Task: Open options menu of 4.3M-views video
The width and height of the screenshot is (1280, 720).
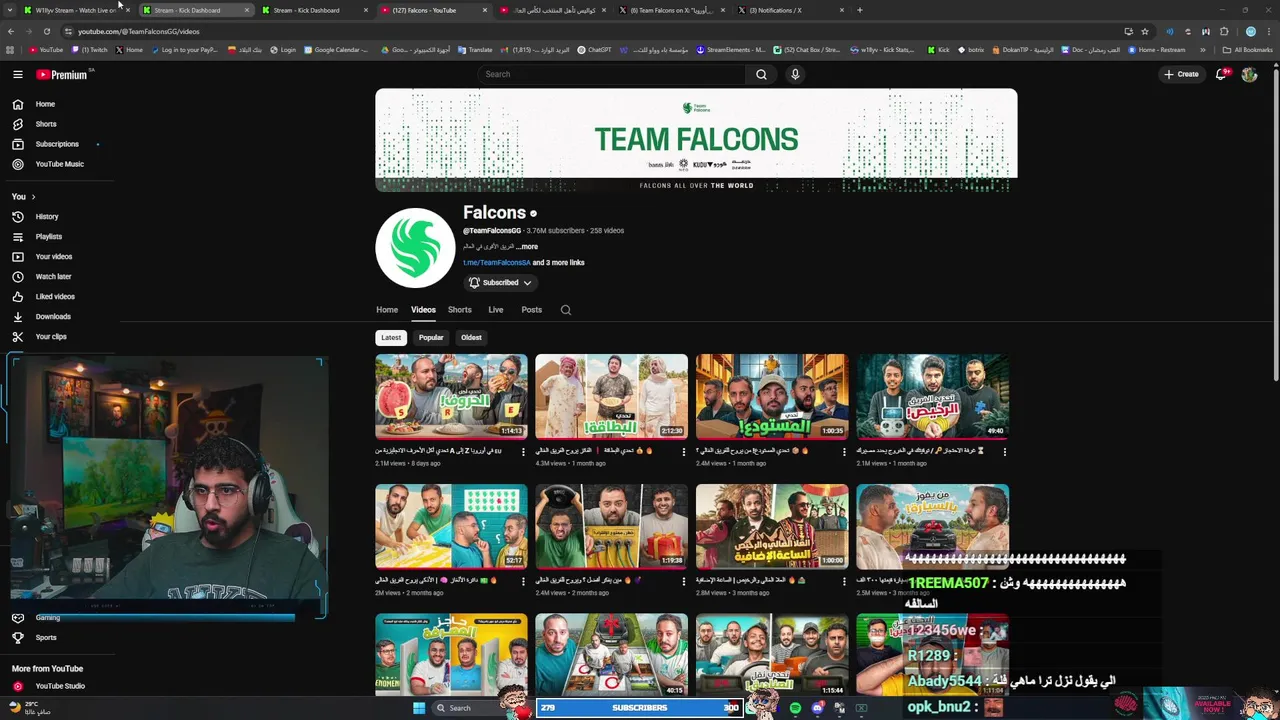Action: (x=684, y=452)
